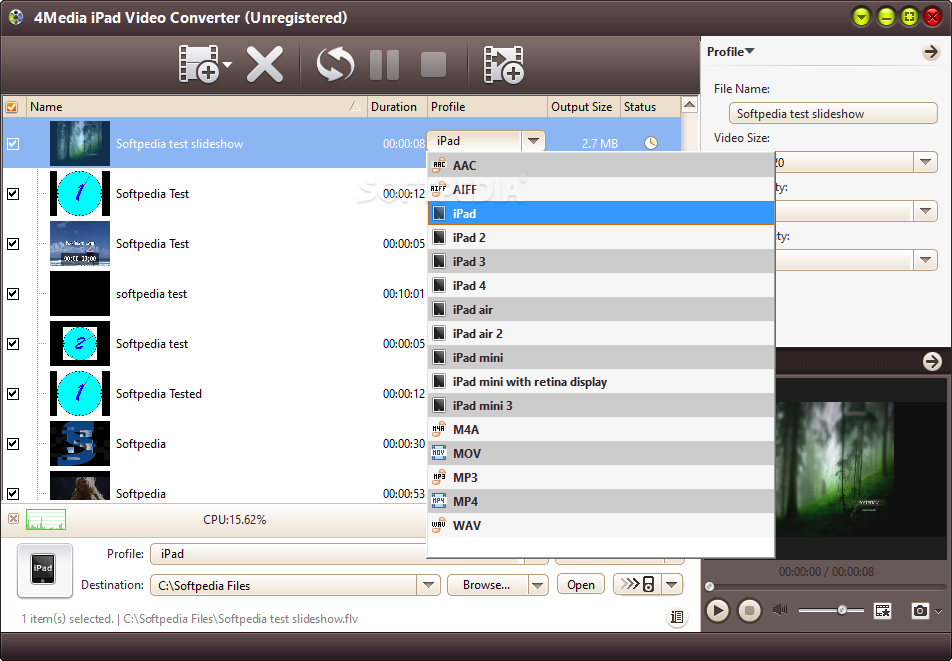Collapse Profile panel with arrow icon
The height and width of the screenshot is (661, 952).
931,52
